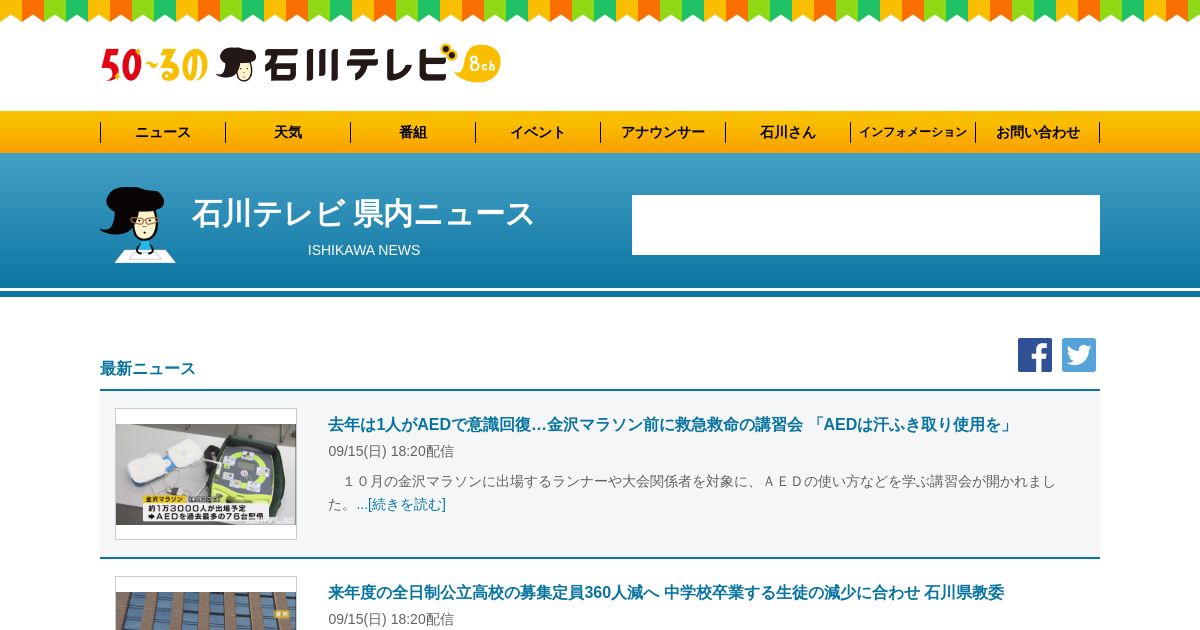
Task: Open the AED marathon training headline
Action: tap(672, 424)
